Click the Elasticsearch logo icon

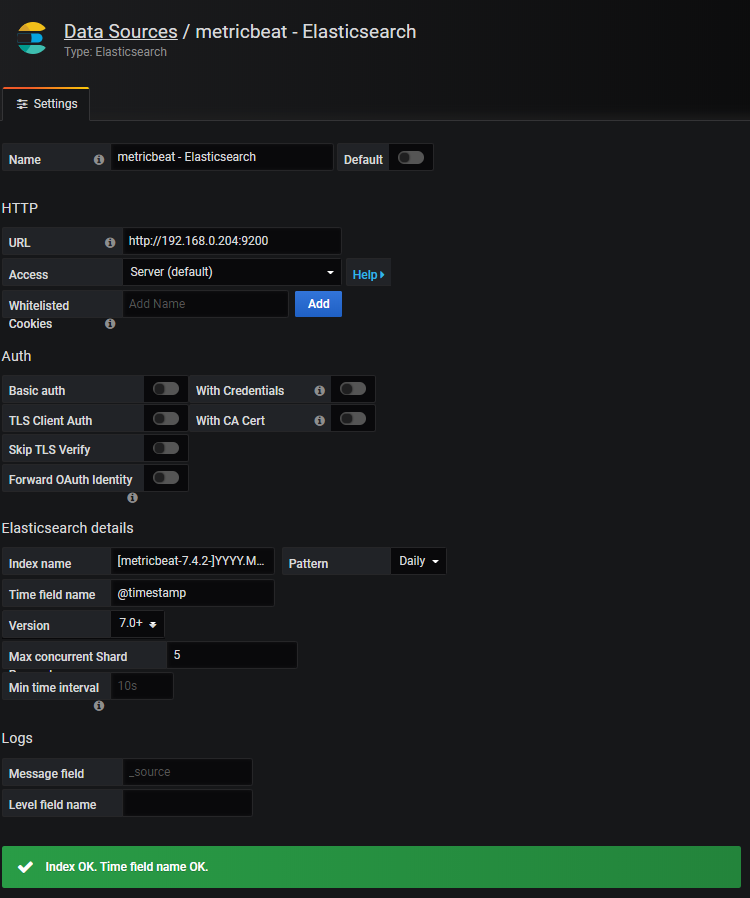coord(31,38)
